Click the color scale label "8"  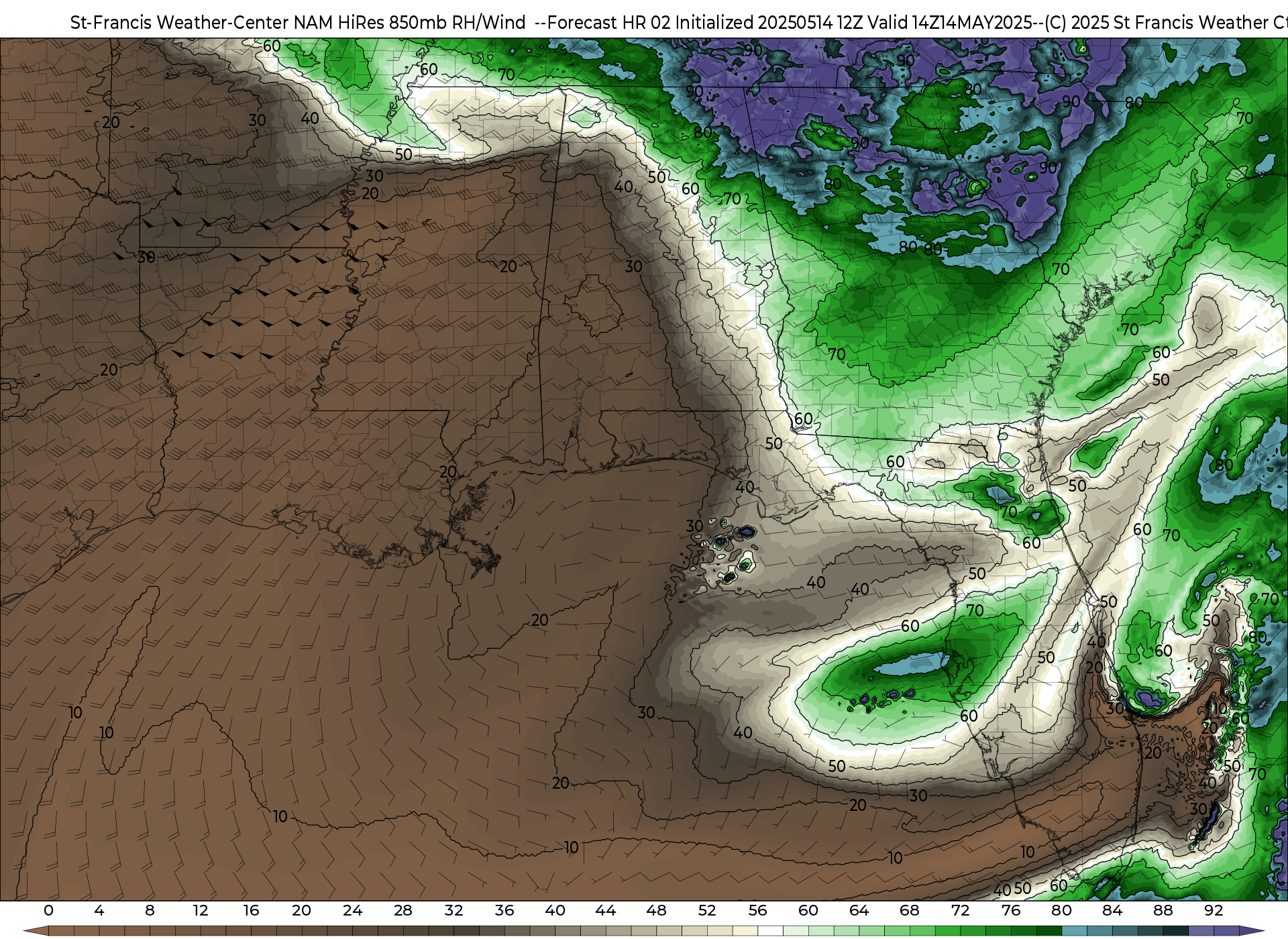pyautogui.click(x=150, y=910)
